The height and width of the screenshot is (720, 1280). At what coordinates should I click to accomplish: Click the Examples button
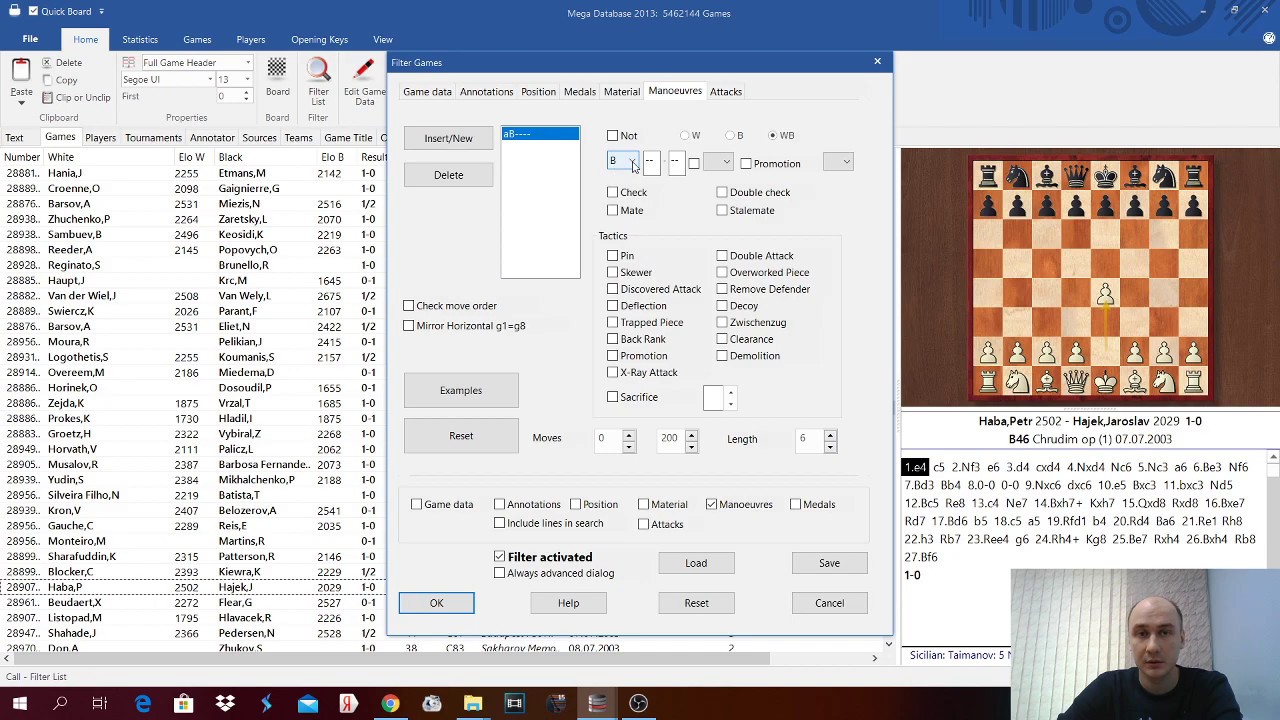point(461,390)
